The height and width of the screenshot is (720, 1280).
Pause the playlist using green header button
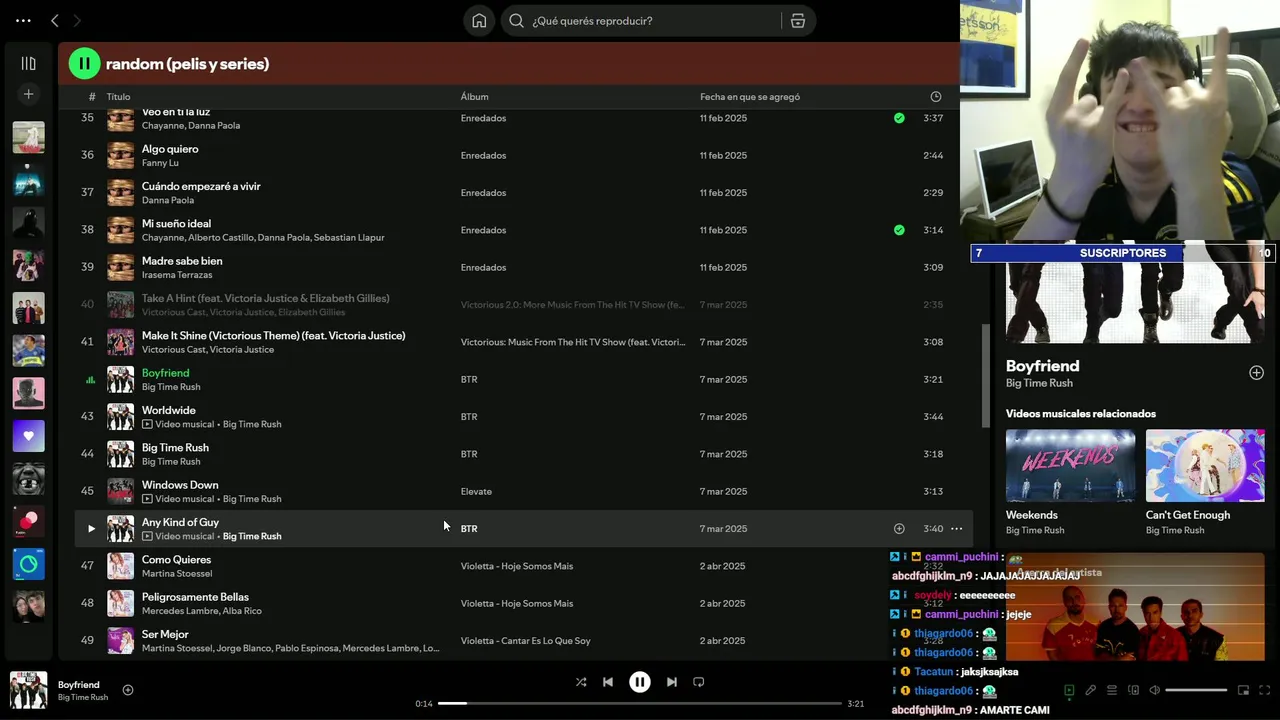point(84,63)
